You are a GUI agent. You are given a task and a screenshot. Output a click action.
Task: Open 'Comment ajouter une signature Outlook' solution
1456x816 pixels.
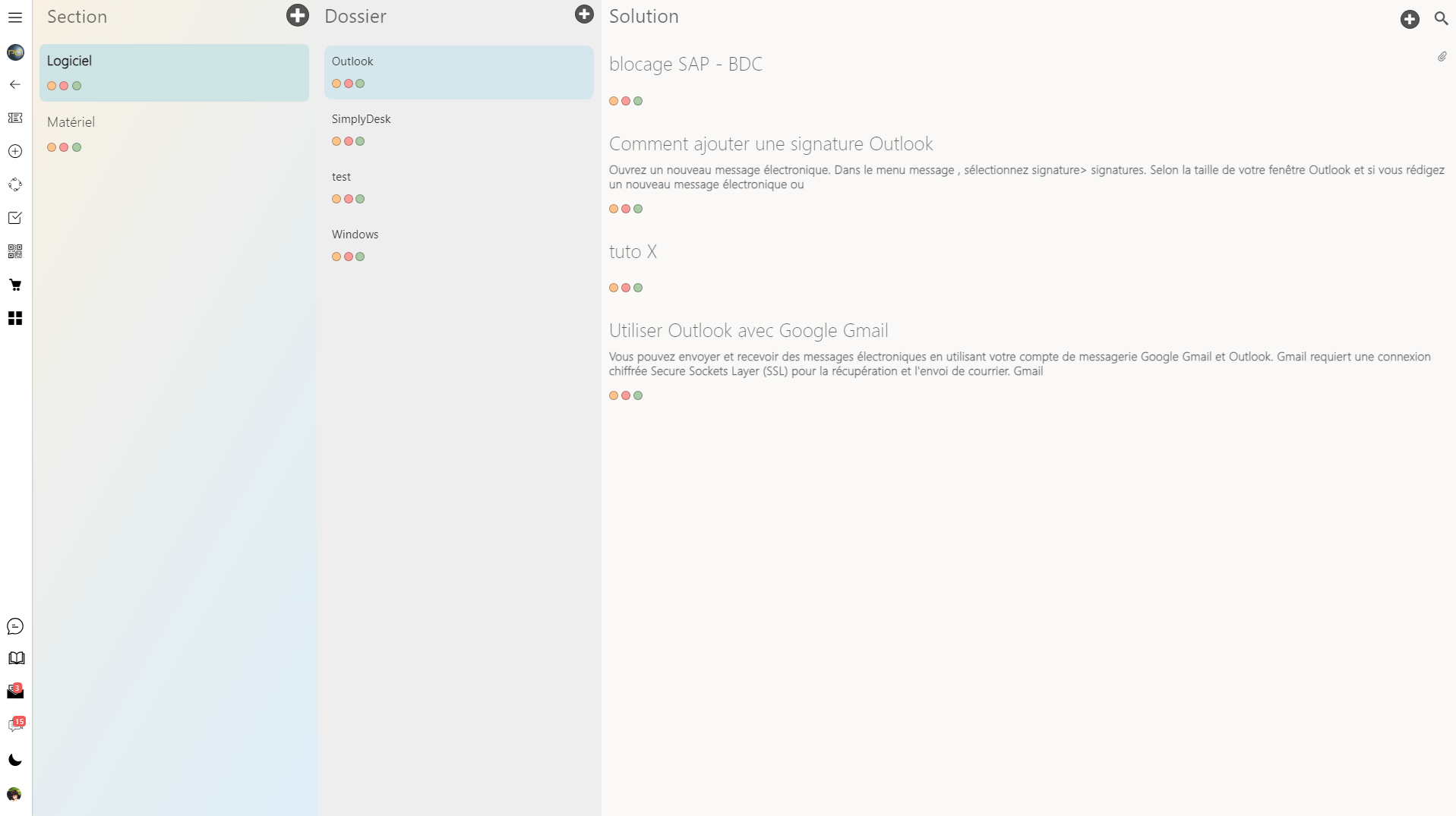(x=770, y=144)
